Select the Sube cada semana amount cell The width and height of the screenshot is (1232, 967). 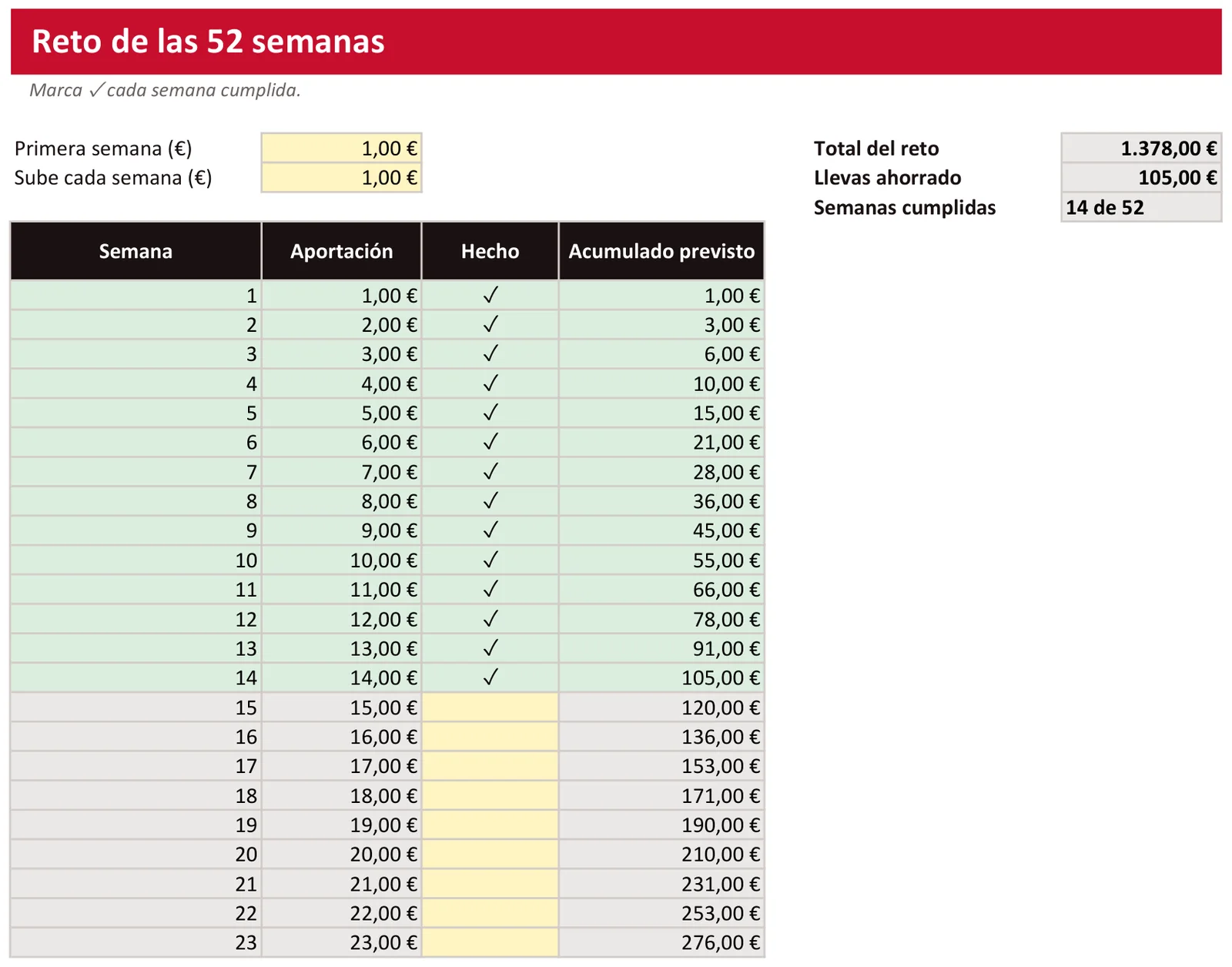pyautogui.click(x=342, y=178)
